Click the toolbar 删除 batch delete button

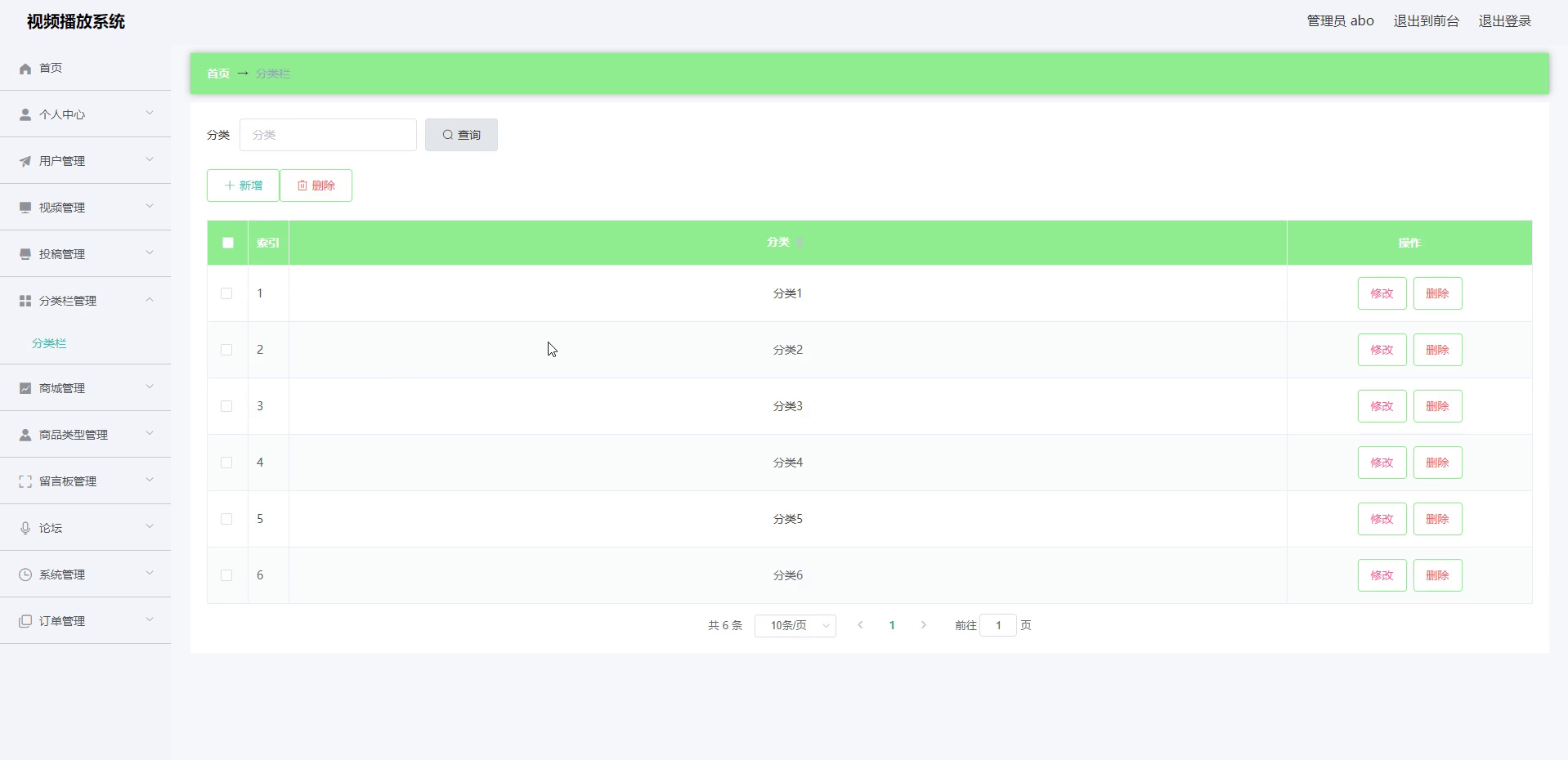pyautogui.click(x=316, y=186)
